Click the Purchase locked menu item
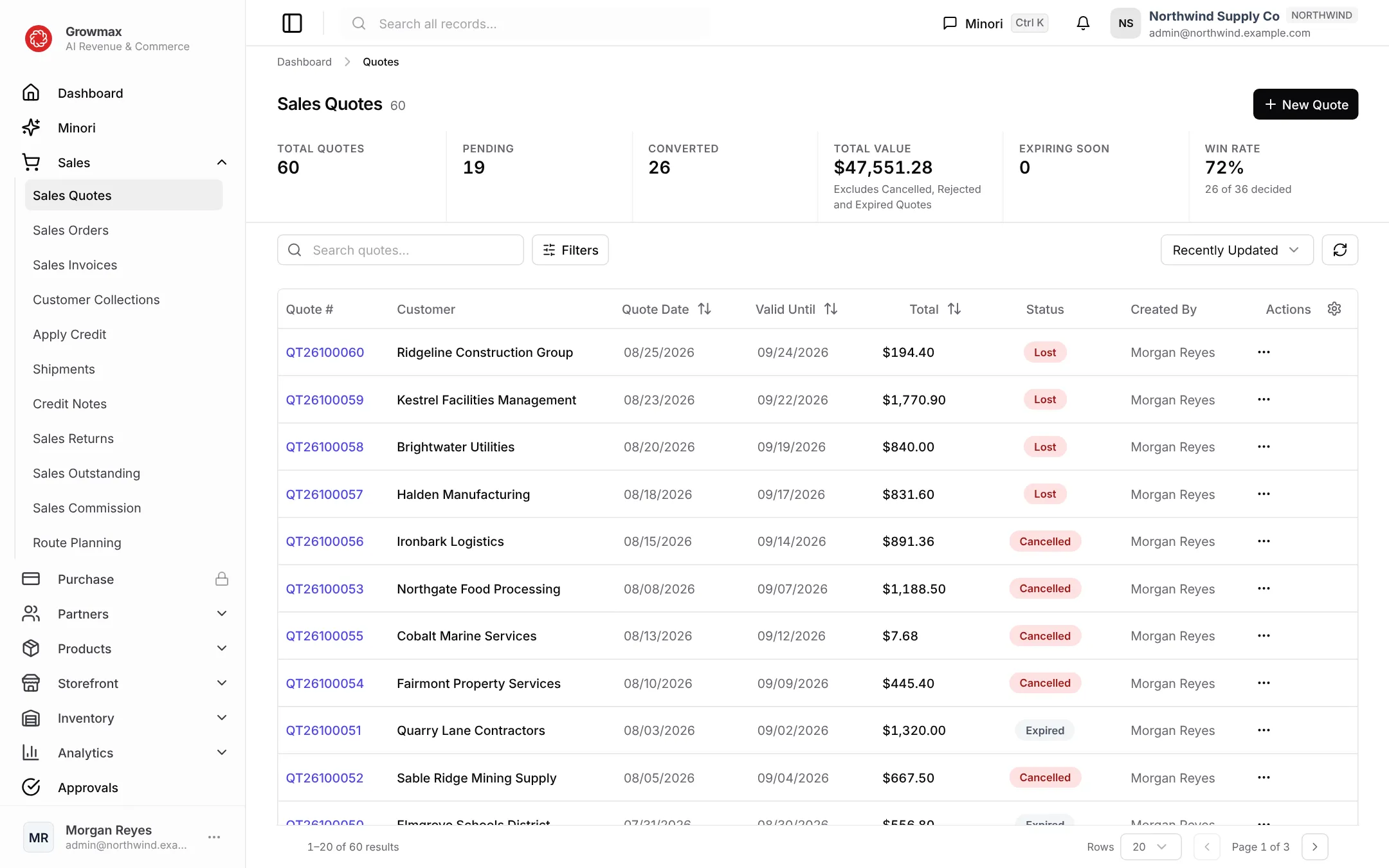The height and width of the screenshot is (868, 1389). click(x=125, y=579)
